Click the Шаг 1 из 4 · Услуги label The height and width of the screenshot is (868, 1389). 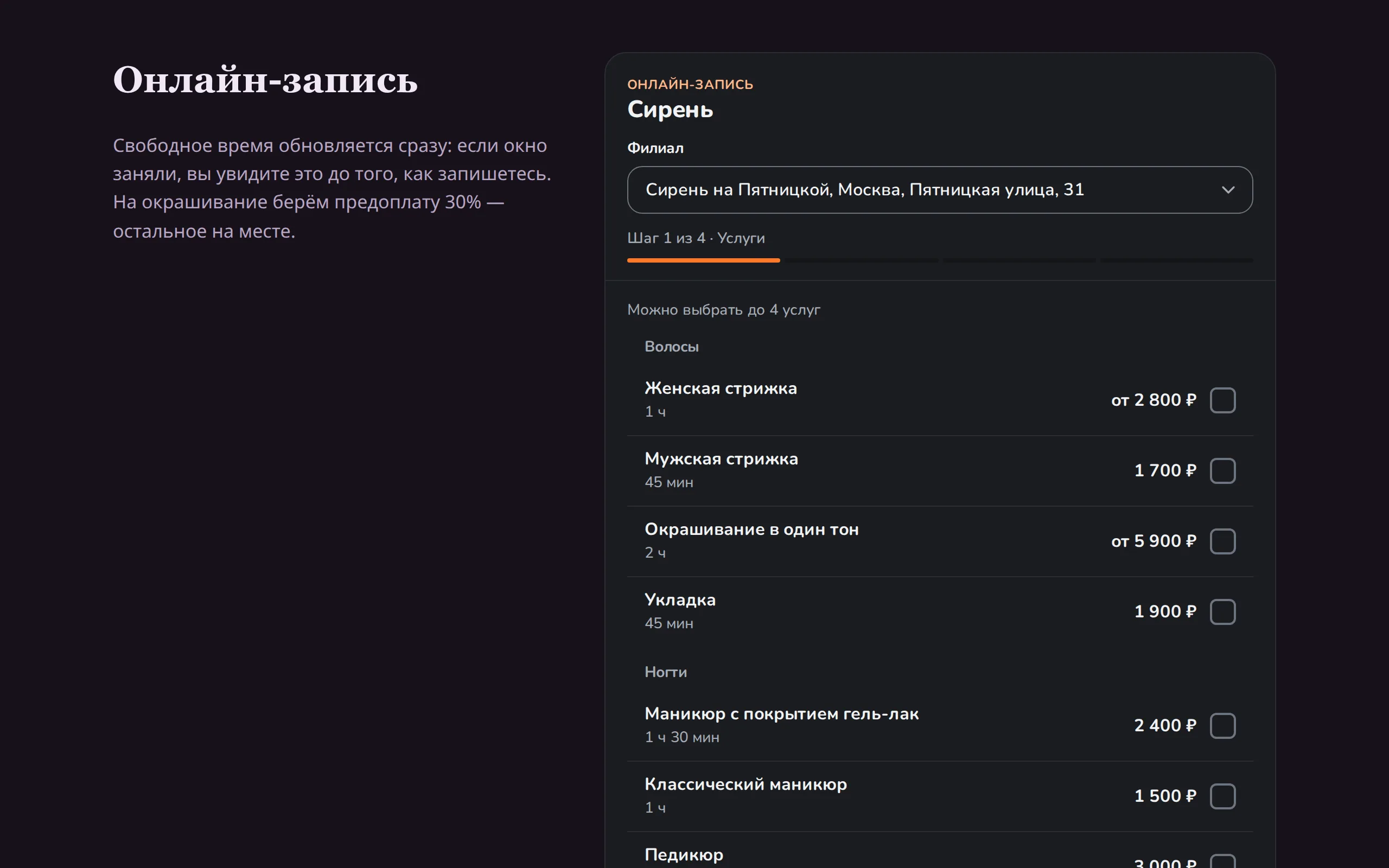[x=696, y=238]
